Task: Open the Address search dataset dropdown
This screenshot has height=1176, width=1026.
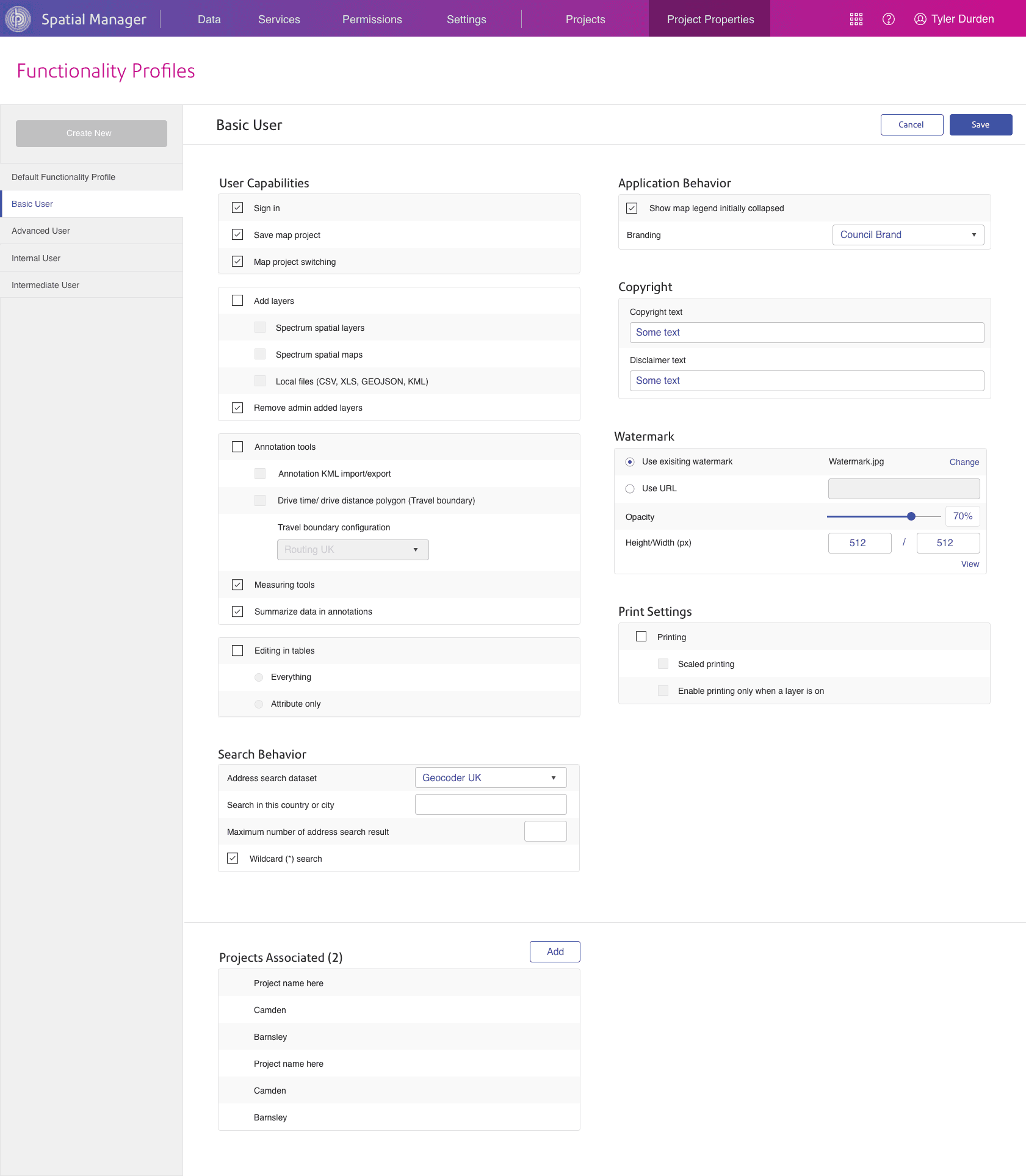Action: 490,777
